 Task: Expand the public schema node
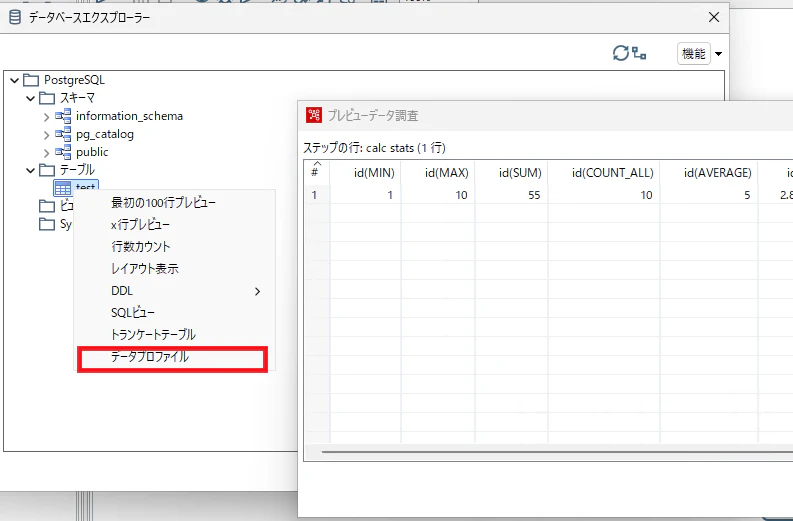tap(47, 153)
